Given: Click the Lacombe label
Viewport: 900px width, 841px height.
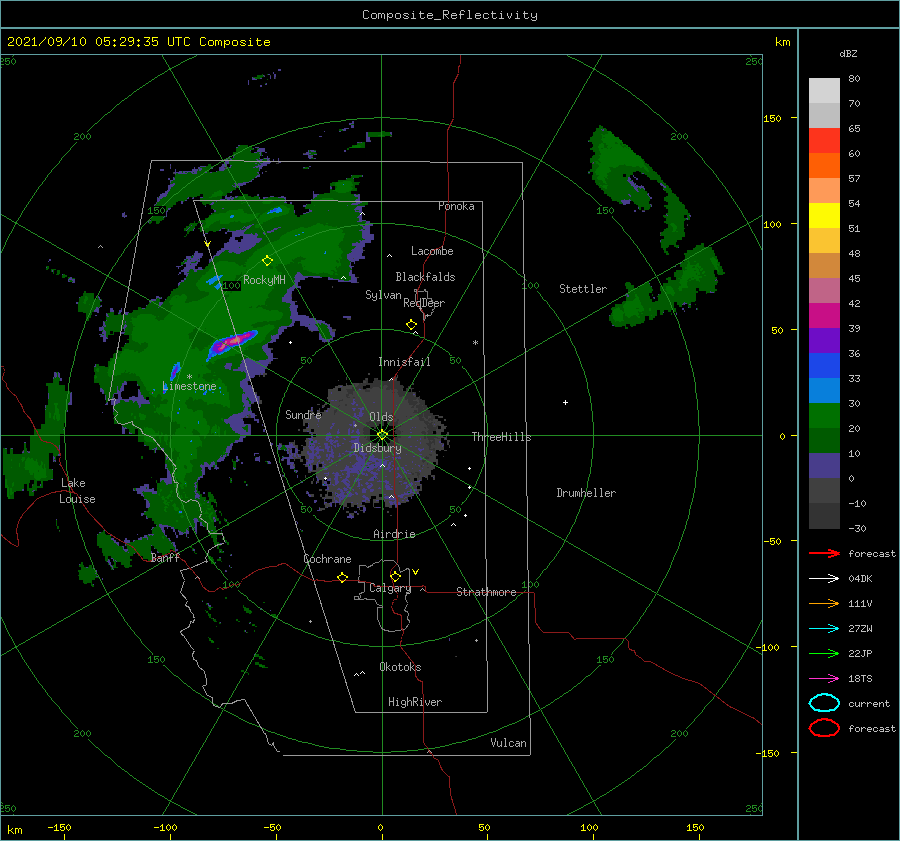Looking at the screenshot, I should click(432, 251).
